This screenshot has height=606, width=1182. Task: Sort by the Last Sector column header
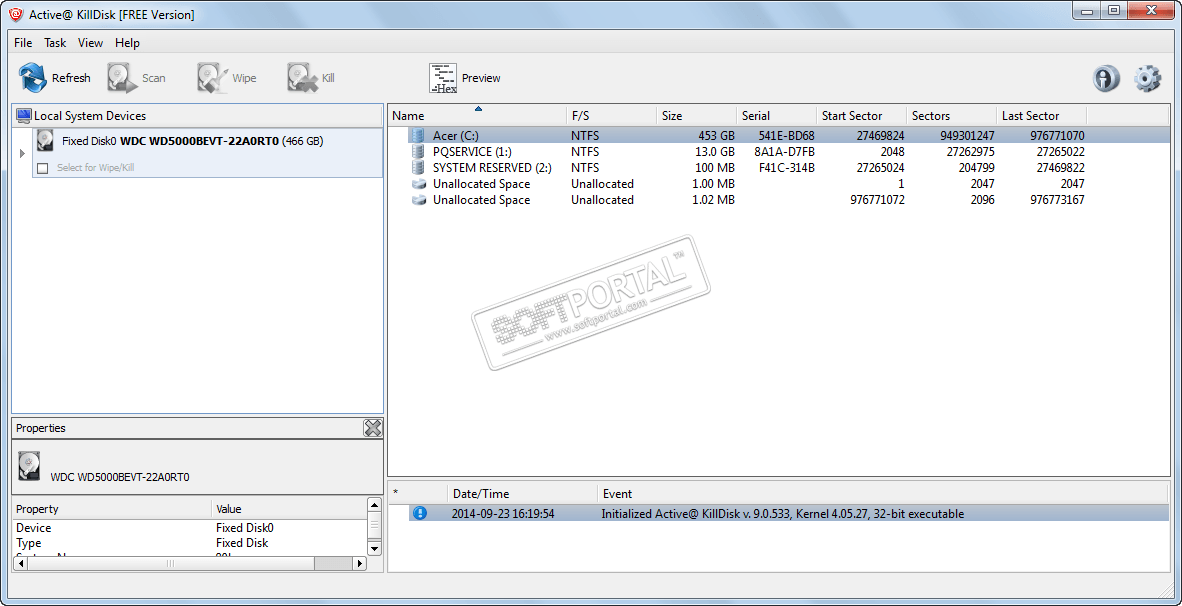[x=1041, y=115]
